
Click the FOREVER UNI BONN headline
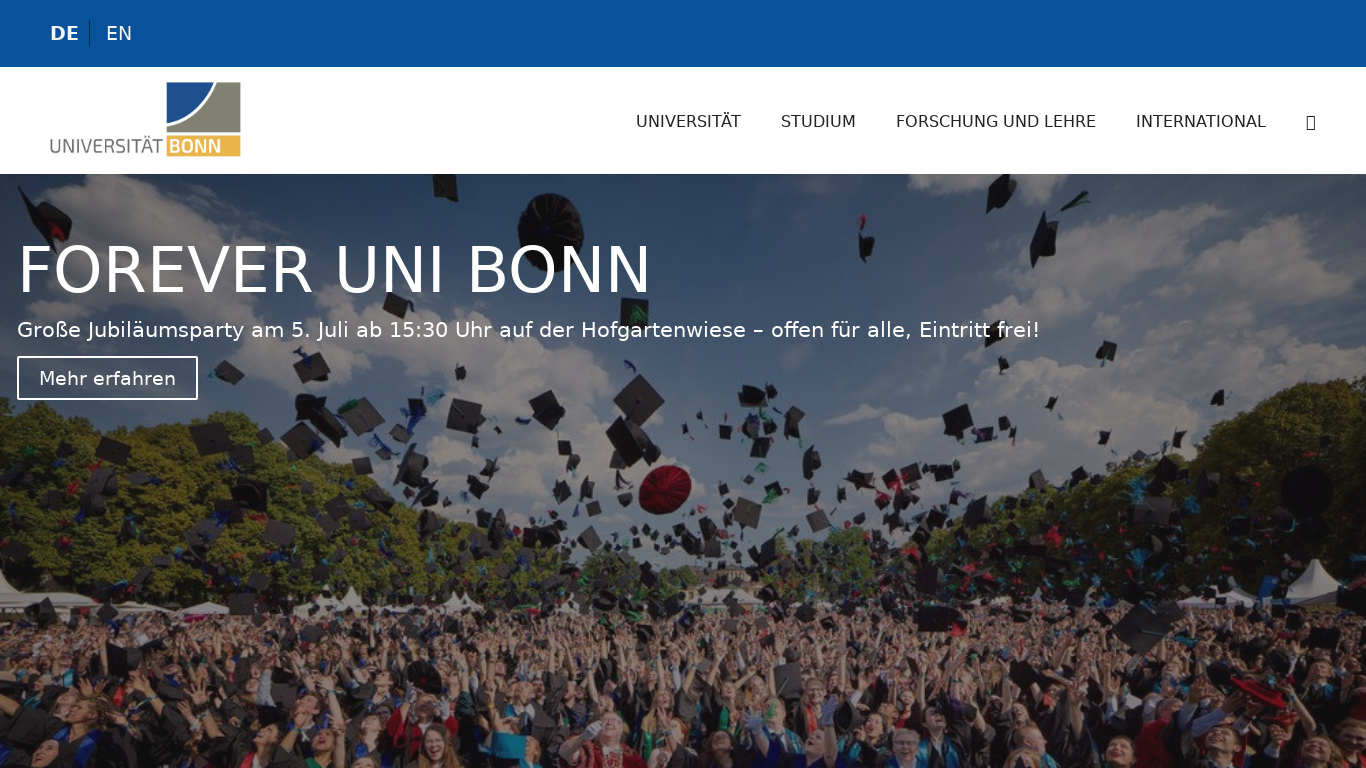point(334,271)
